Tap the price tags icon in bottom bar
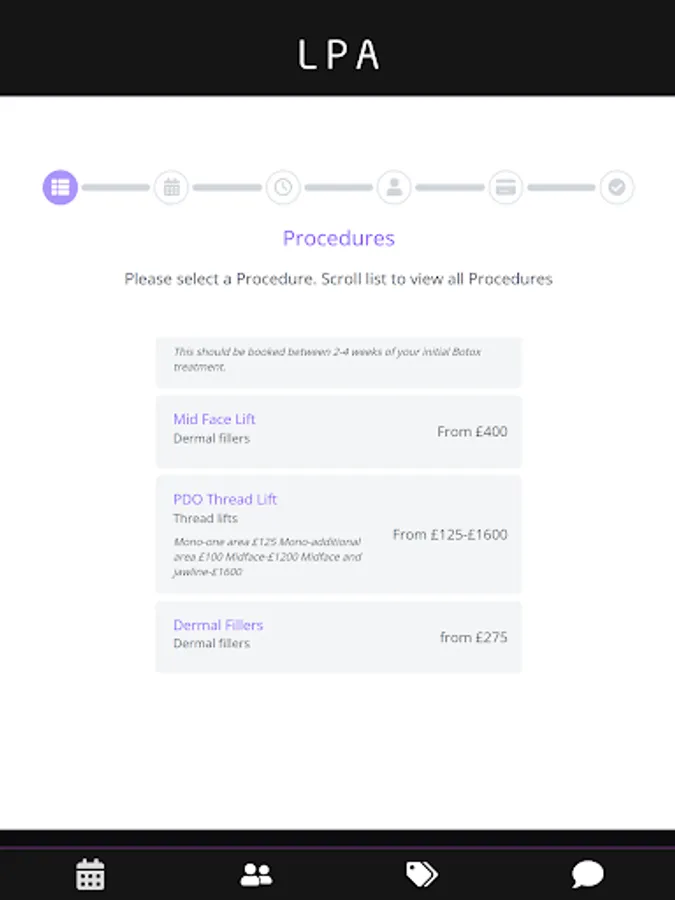This screenshot has height=900, width=675. pos(421,874)
